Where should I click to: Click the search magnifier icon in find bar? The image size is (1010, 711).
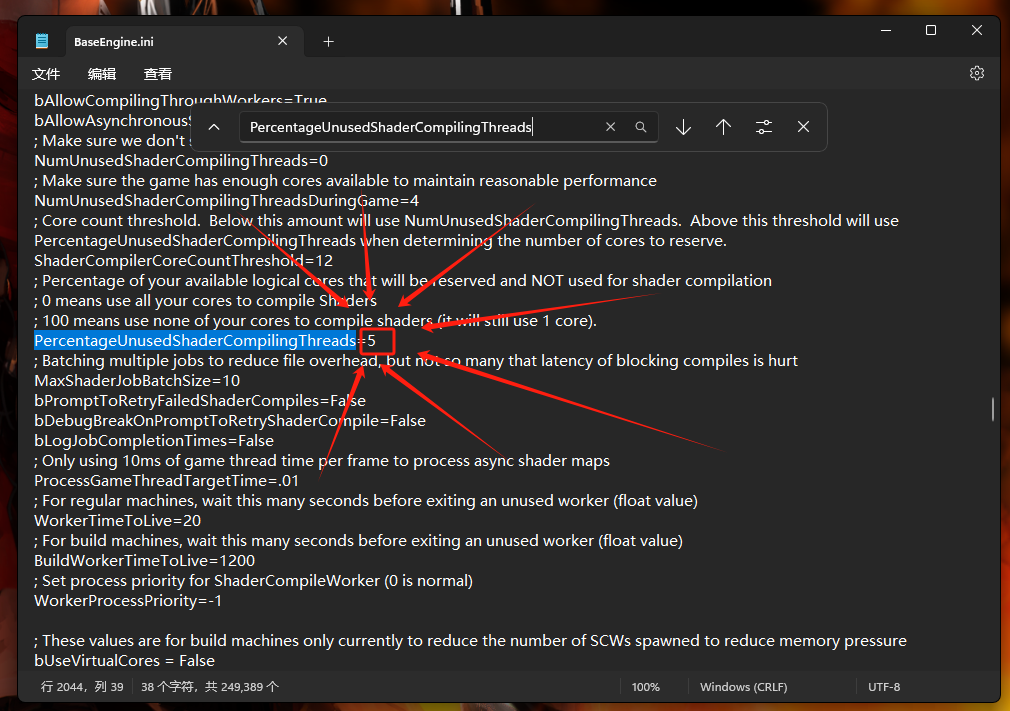click(x=641, y=127)
